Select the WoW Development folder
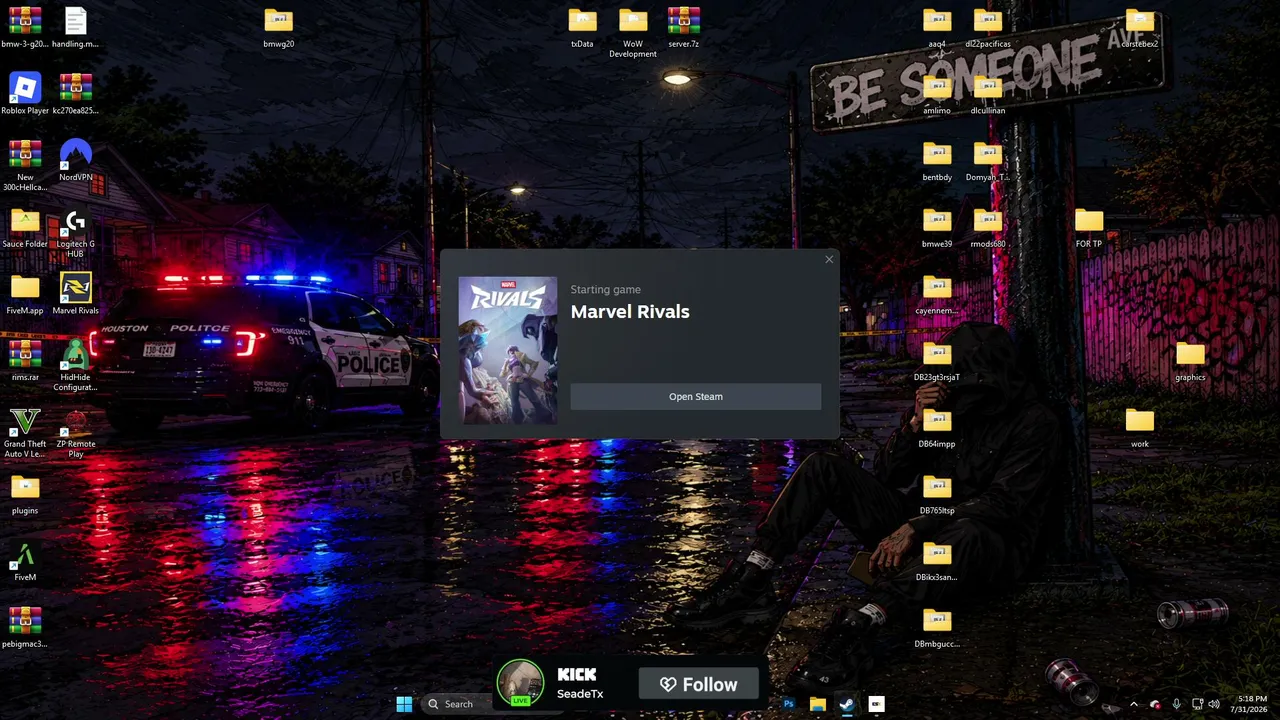Viewport: 1280px width, 720px height. (x=633, y=32)
